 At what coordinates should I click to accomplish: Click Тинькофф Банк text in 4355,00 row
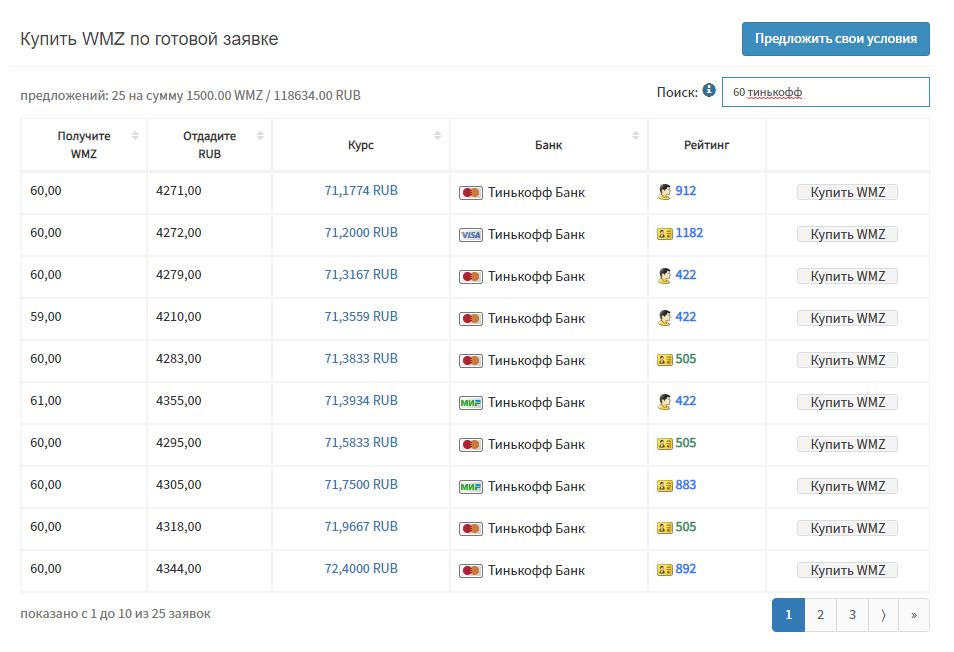[536, 403]
